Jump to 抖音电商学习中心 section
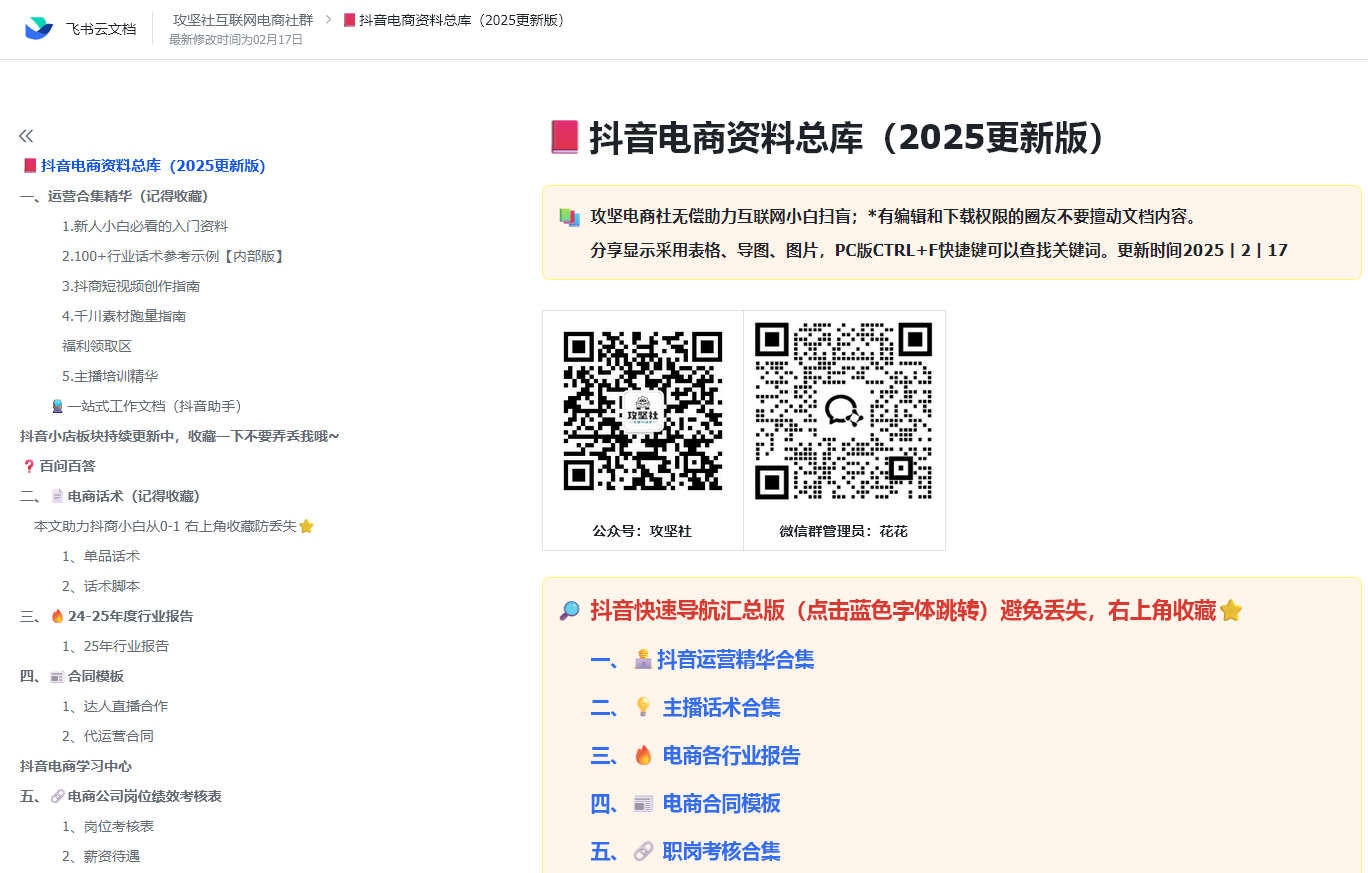The height and width of the screenshot is (873, 1368). click(76, 766)
